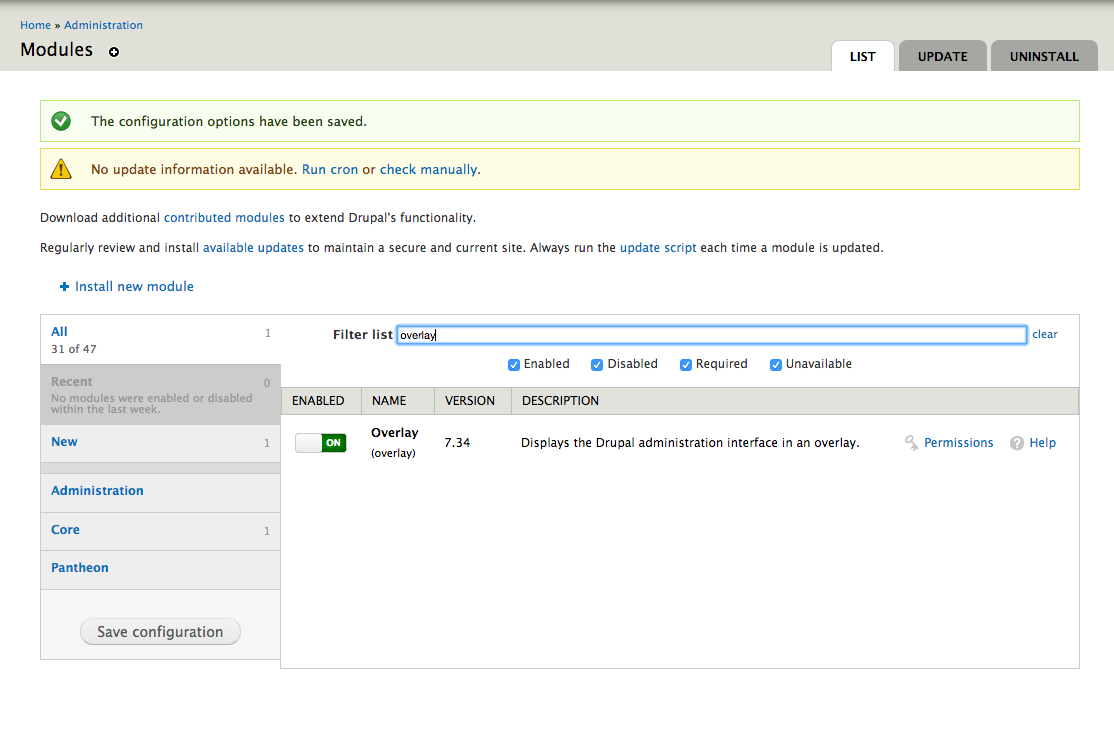Open the UNINSTALL tab
1114x754 pixels.
pyautogui.click(x=1044, y=56)
